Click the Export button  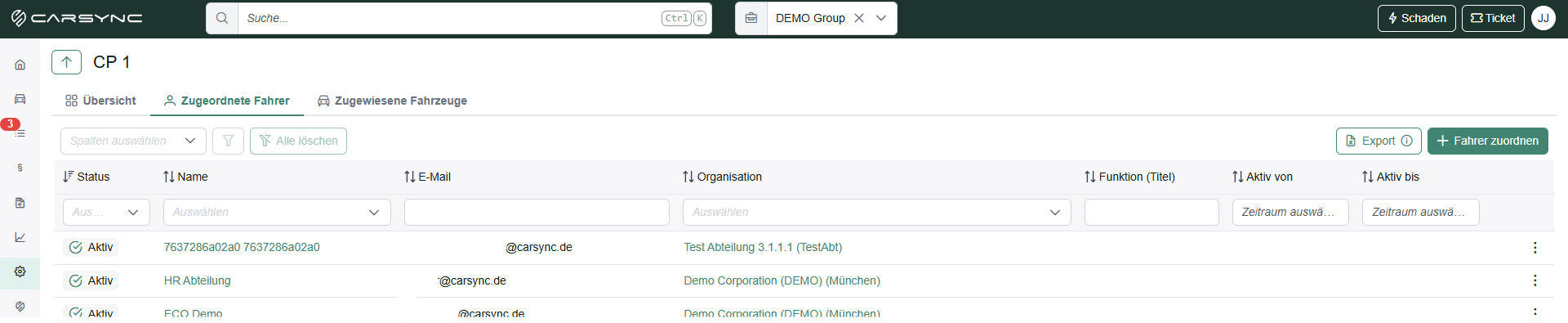tap(1379, 141)
